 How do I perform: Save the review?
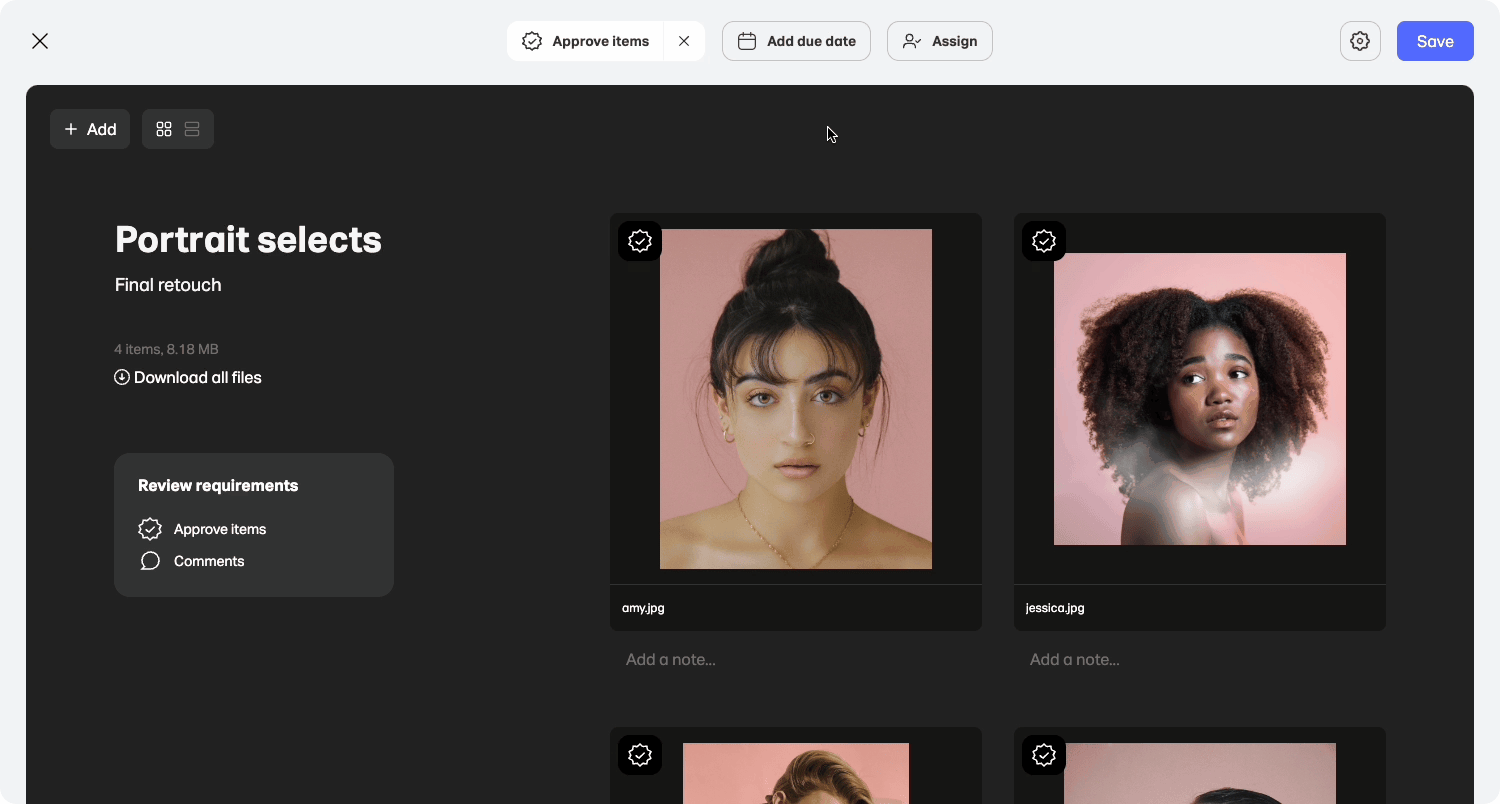pyautogui.click(x=1435, y=41)
